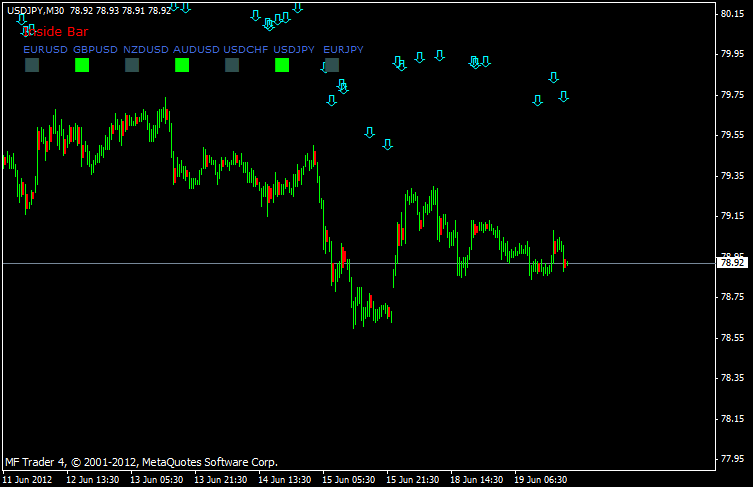Select the lowest cyan down-arrow signal on chart
753x487 pixels.
click(388, 144)
